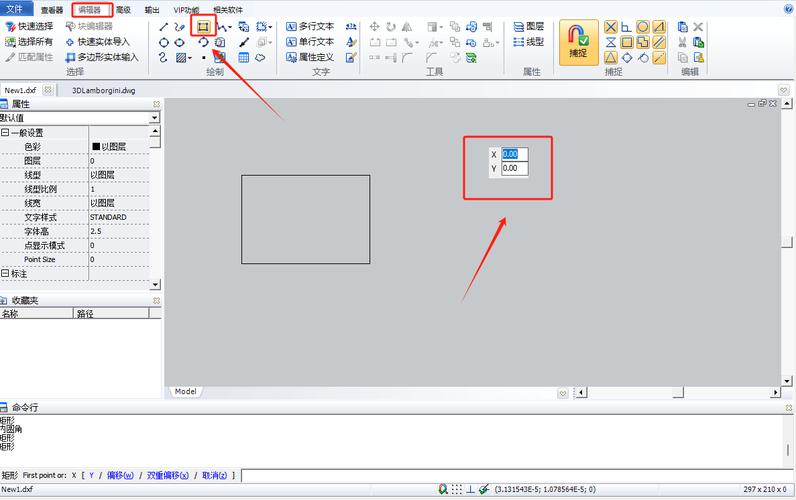Click Quick Select (快速选择)
Viewport: 796px width, 500px height.
point(29,26)
